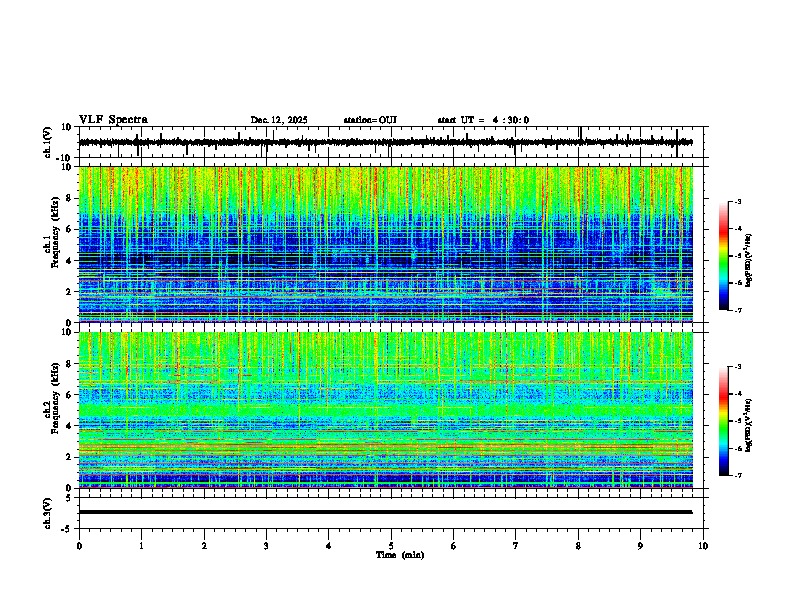Click the "VLF Spectra" title text
Viewport: 792px width, 612px height.
pos(113,120)
